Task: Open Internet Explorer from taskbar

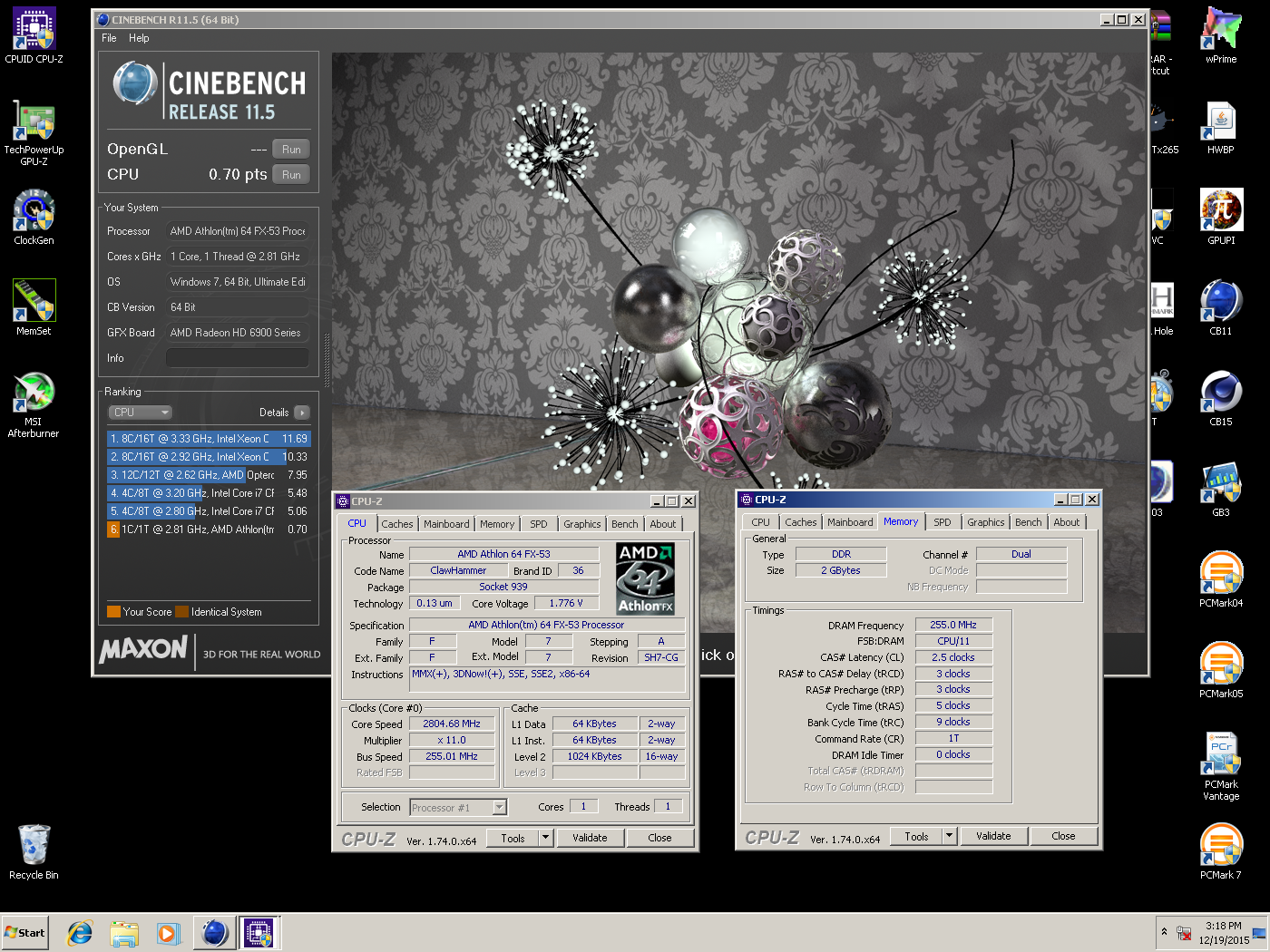Action: tap(80, 932)
